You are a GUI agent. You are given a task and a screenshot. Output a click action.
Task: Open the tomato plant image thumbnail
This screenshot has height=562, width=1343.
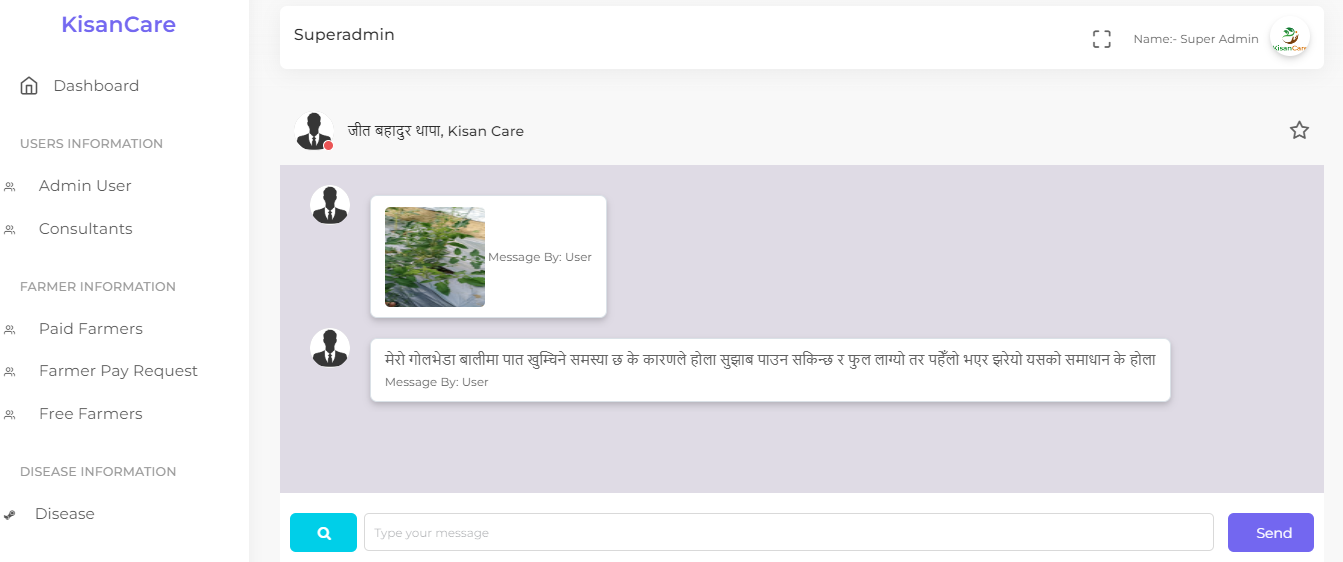coord(435,257)
